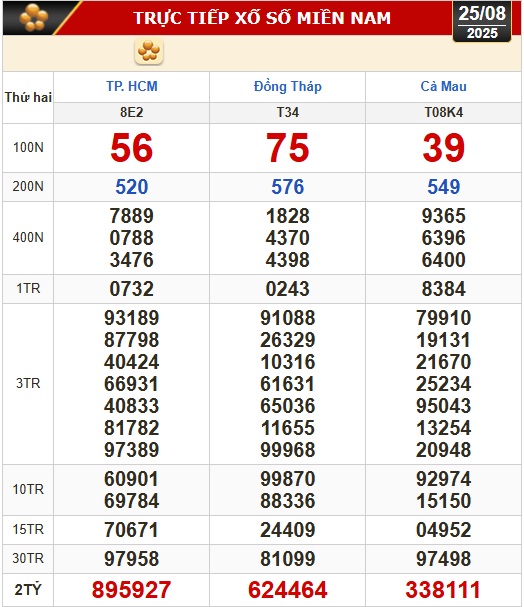Click the 25/08 2025 date badge
The image size is (524, 607).
482,22
